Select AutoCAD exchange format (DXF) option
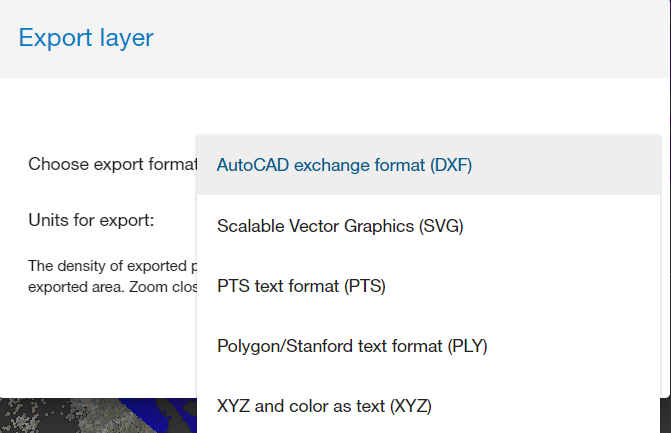 pyautogui.click(x=344, y=165)
